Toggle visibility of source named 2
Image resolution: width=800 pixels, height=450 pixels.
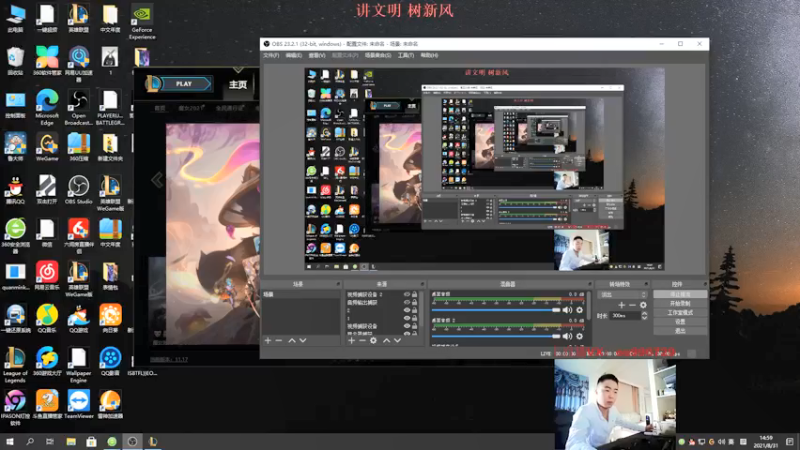407,310
